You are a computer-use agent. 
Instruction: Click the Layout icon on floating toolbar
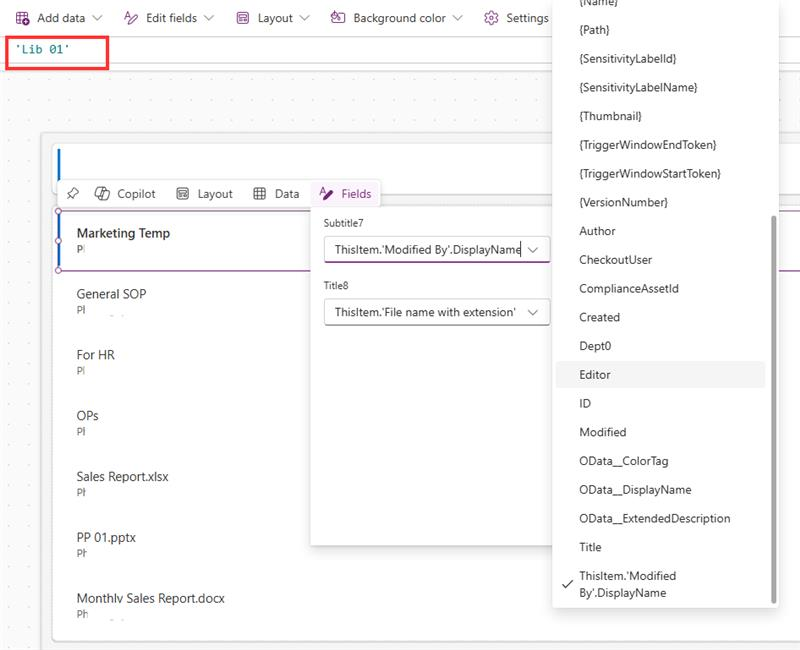click(x=183, y=194)
